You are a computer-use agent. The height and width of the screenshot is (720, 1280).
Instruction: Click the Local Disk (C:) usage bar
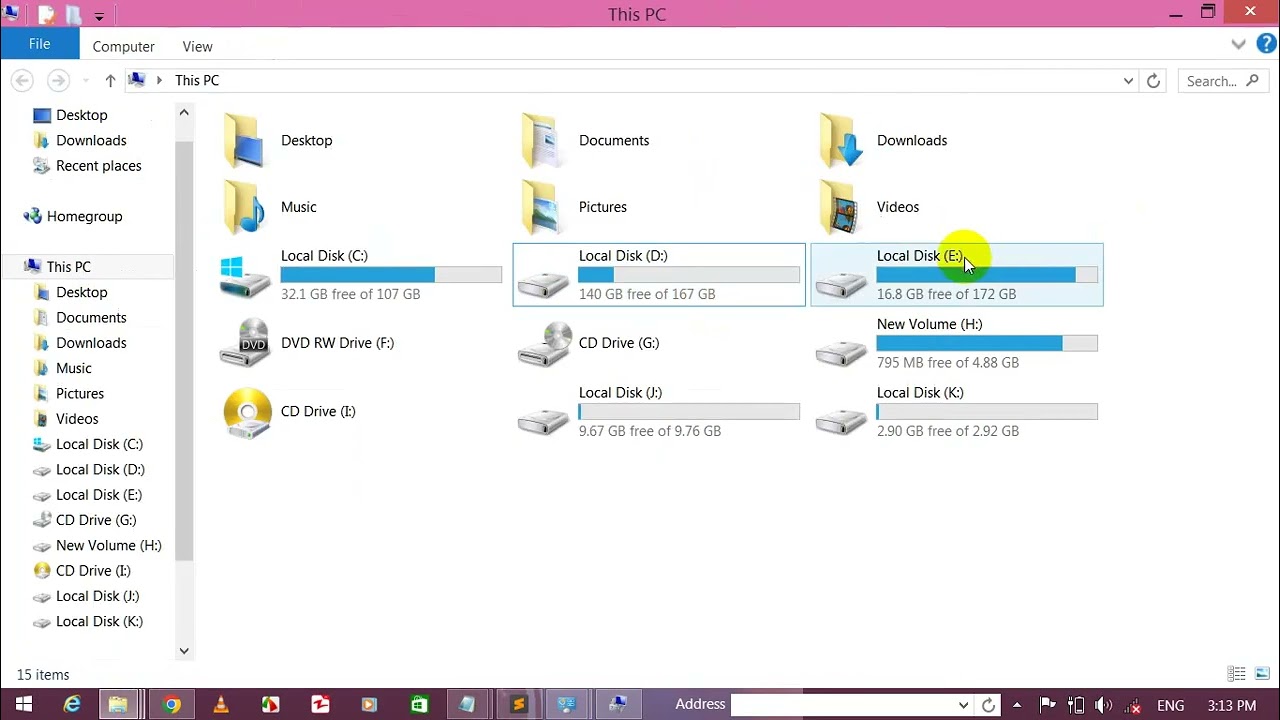click(x=391, y=275)
